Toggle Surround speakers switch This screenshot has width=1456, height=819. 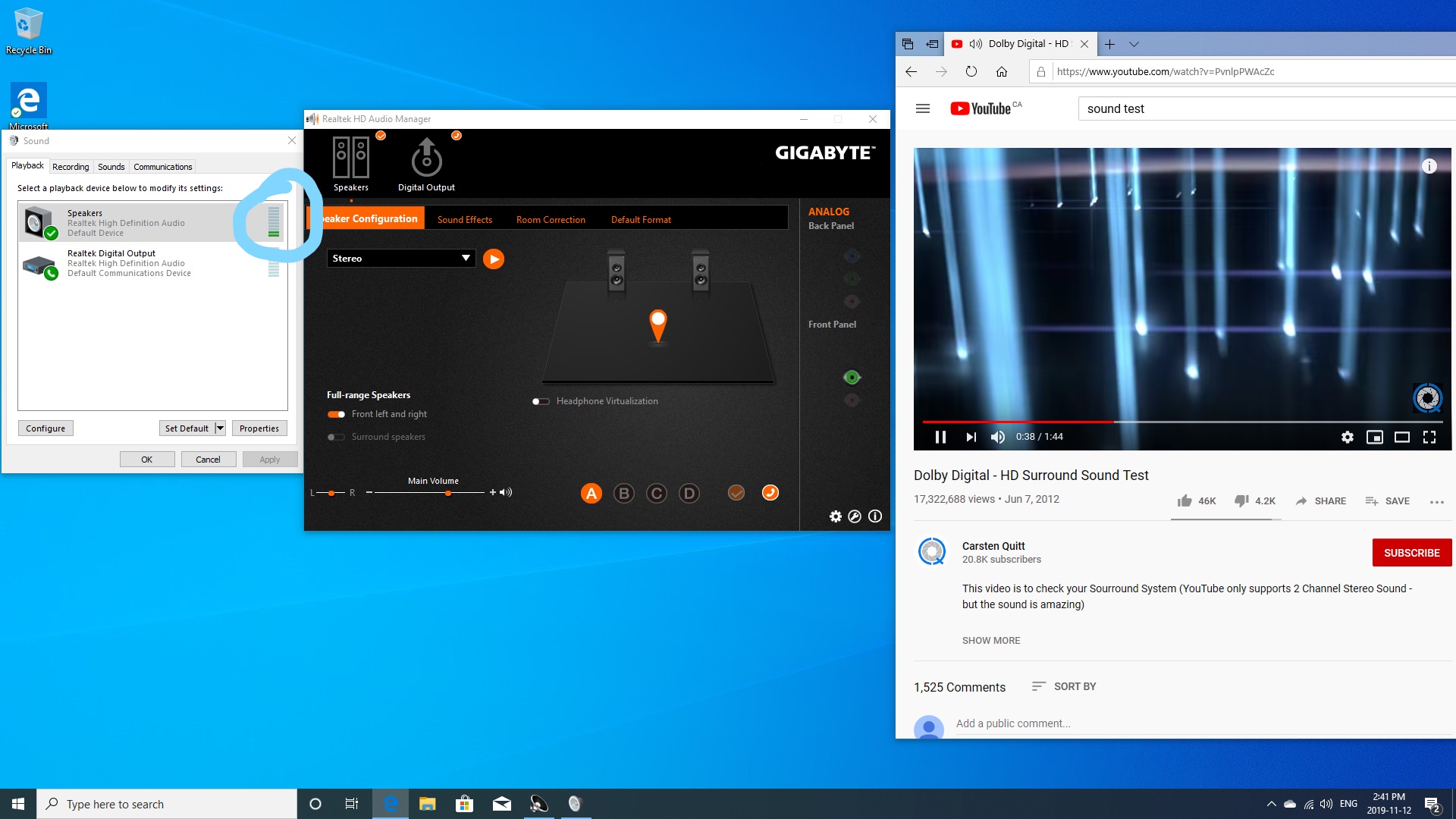coord(336,437)
